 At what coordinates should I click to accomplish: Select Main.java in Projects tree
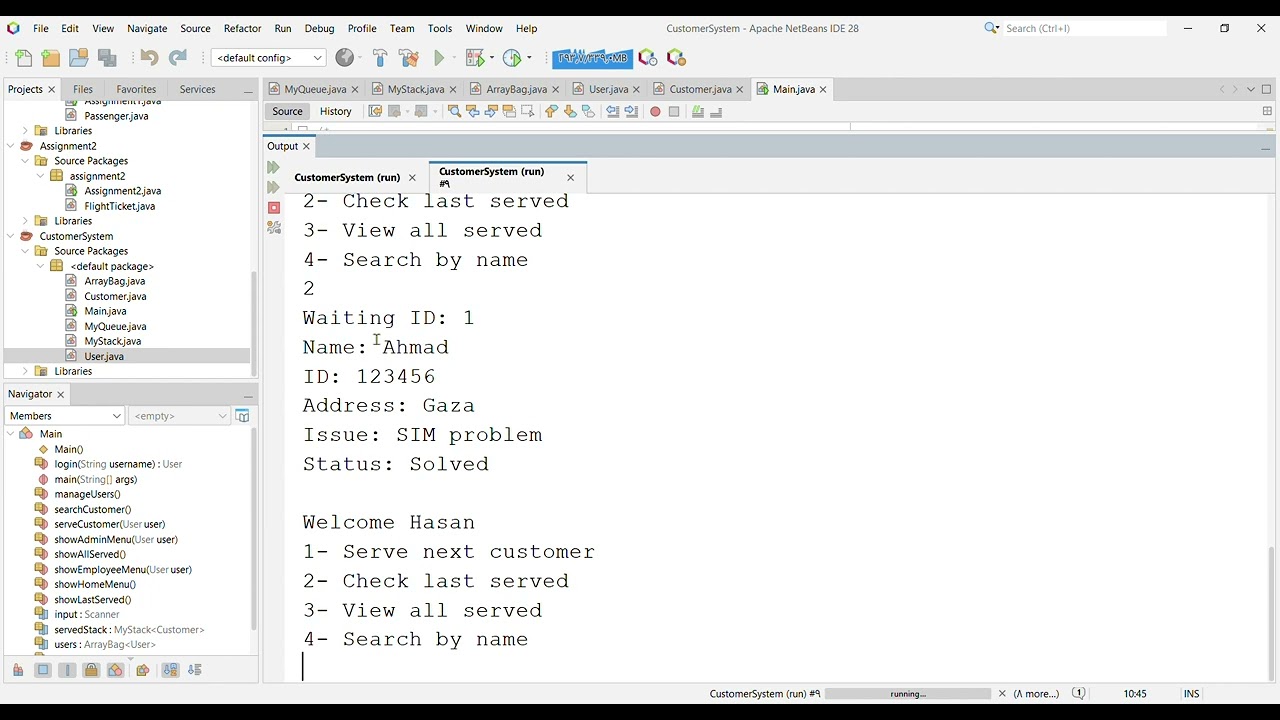105,311
